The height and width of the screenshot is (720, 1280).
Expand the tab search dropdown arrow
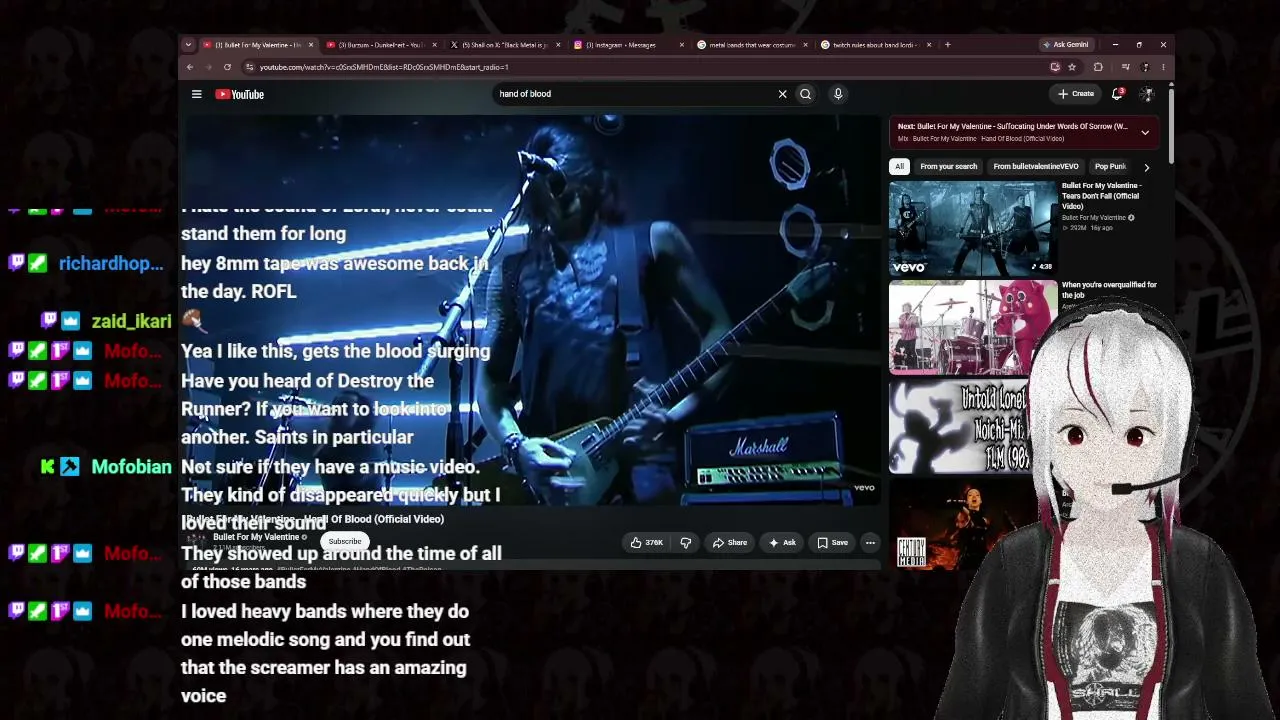tap(187, 45)
